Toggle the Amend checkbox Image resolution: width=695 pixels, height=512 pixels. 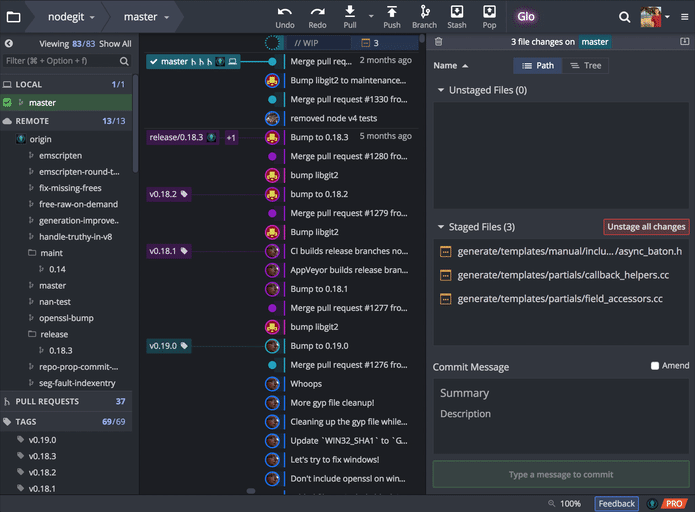(655, 366)
